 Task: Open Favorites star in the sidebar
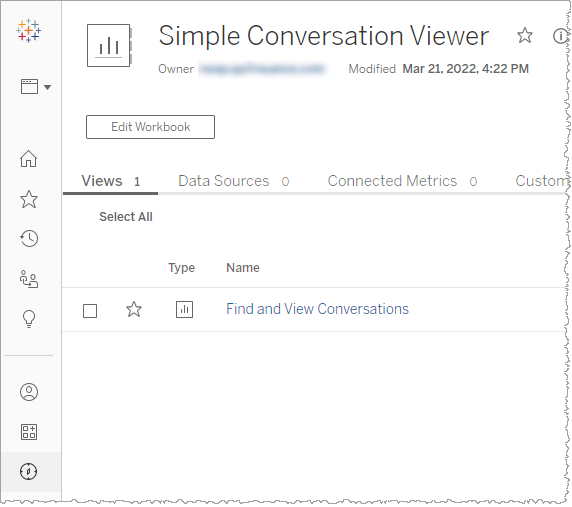28,199
